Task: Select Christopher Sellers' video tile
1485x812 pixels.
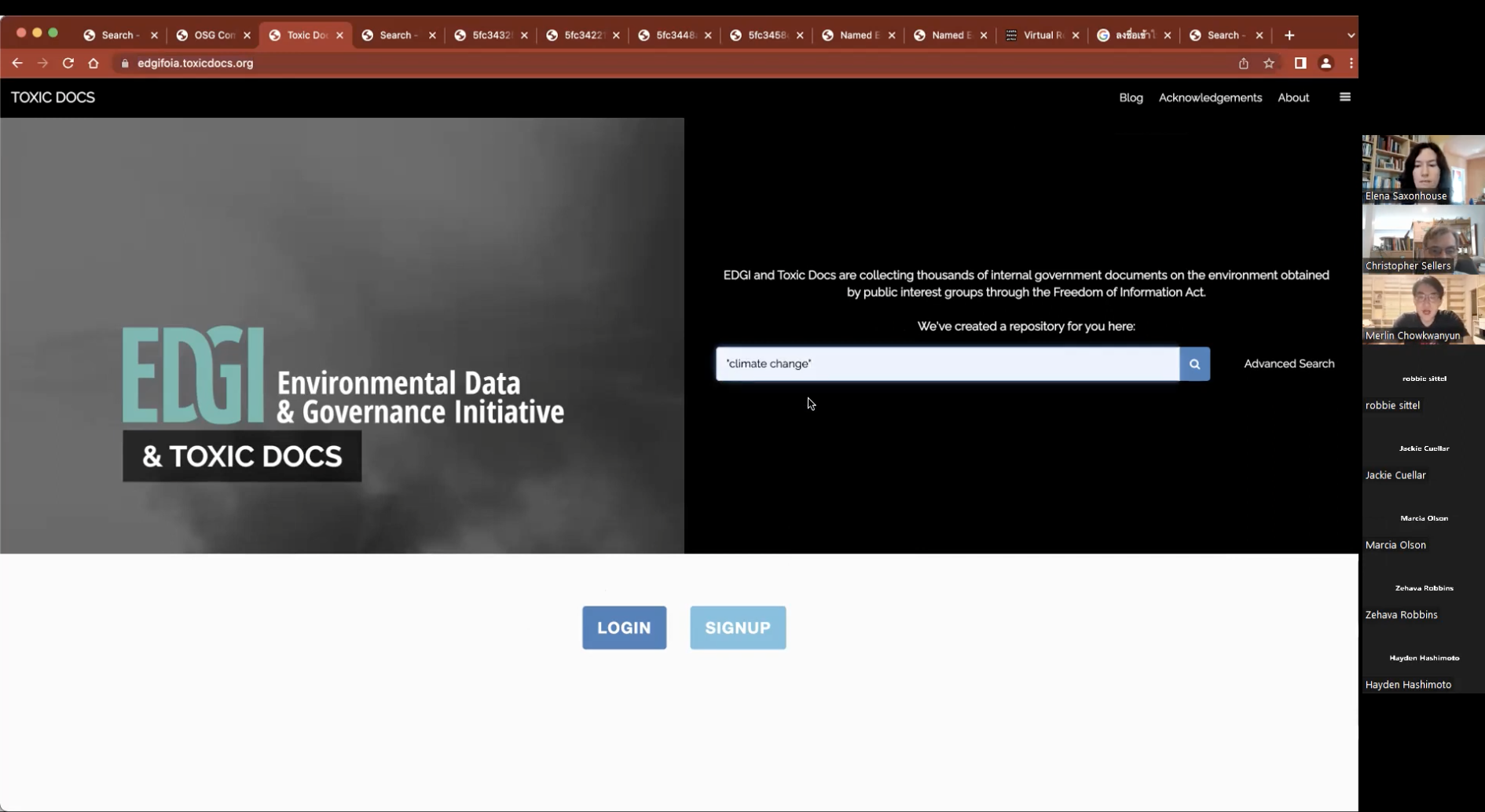Action: [1423, 239]
